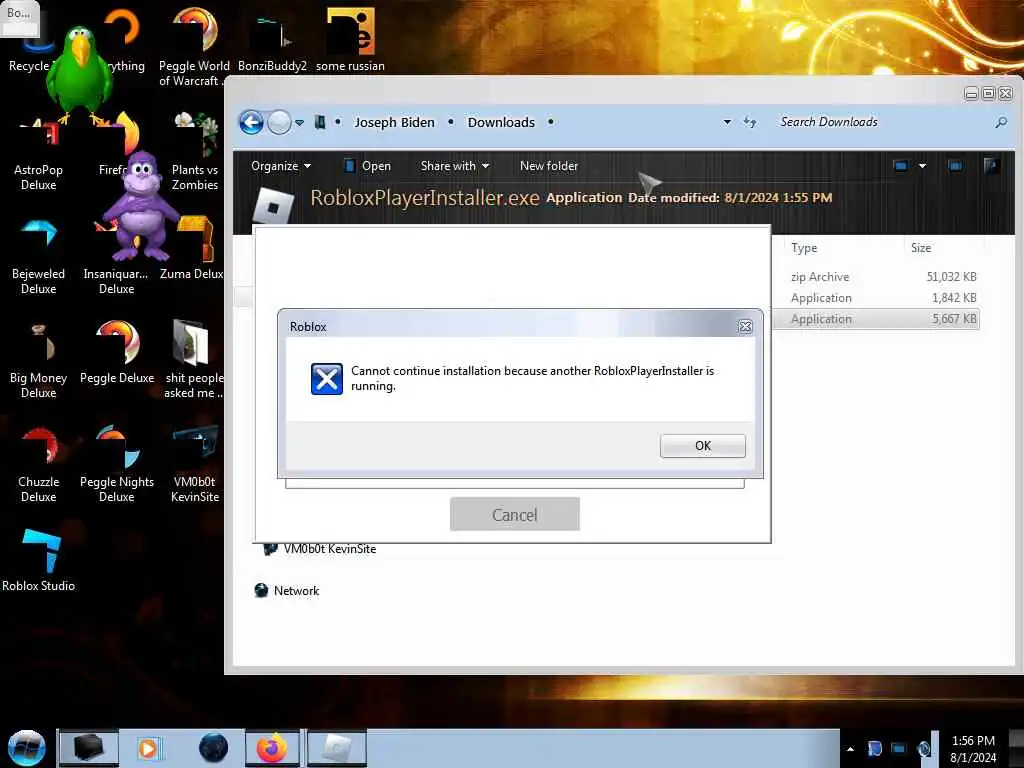Click Open in the Explorer toolbar
Image resolution: width=1024 pixels, height=768 pixels.
368,166
